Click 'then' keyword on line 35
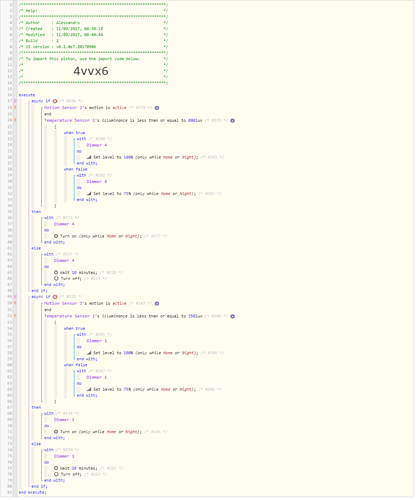This screenshot has height=500, width=416. pos(36,212)
